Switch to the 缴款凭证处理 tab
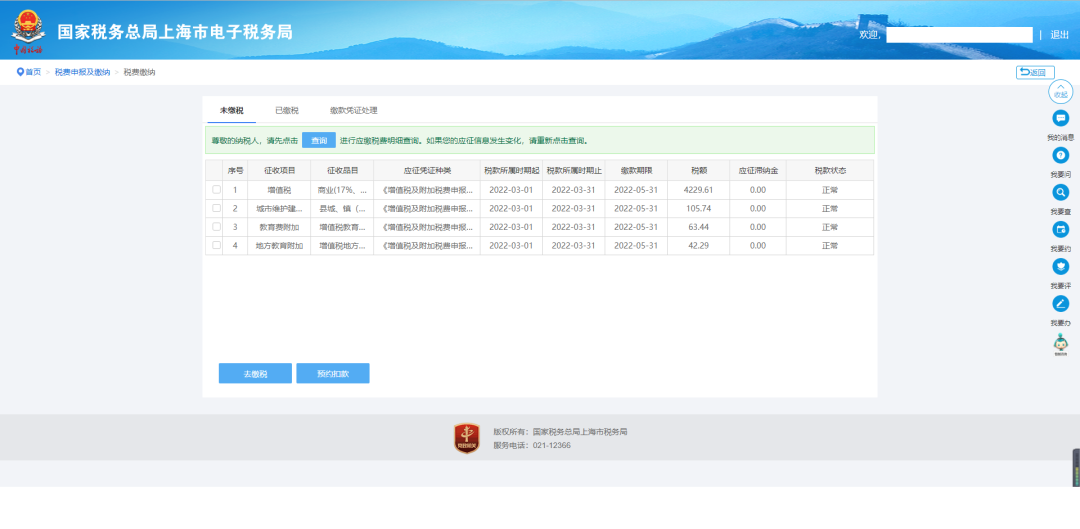Screen dimensions: 1080x529 353,110
